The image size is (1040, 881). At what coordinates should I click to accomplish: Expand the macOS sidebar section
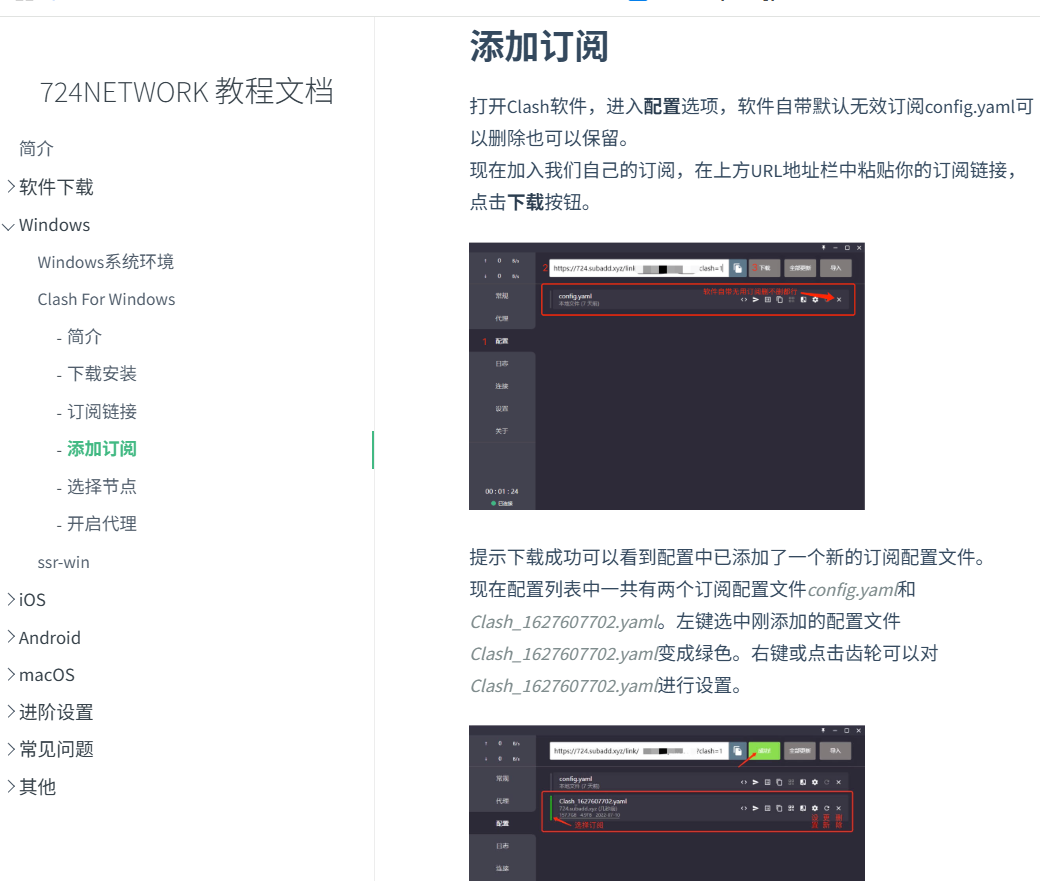(46, 675)
